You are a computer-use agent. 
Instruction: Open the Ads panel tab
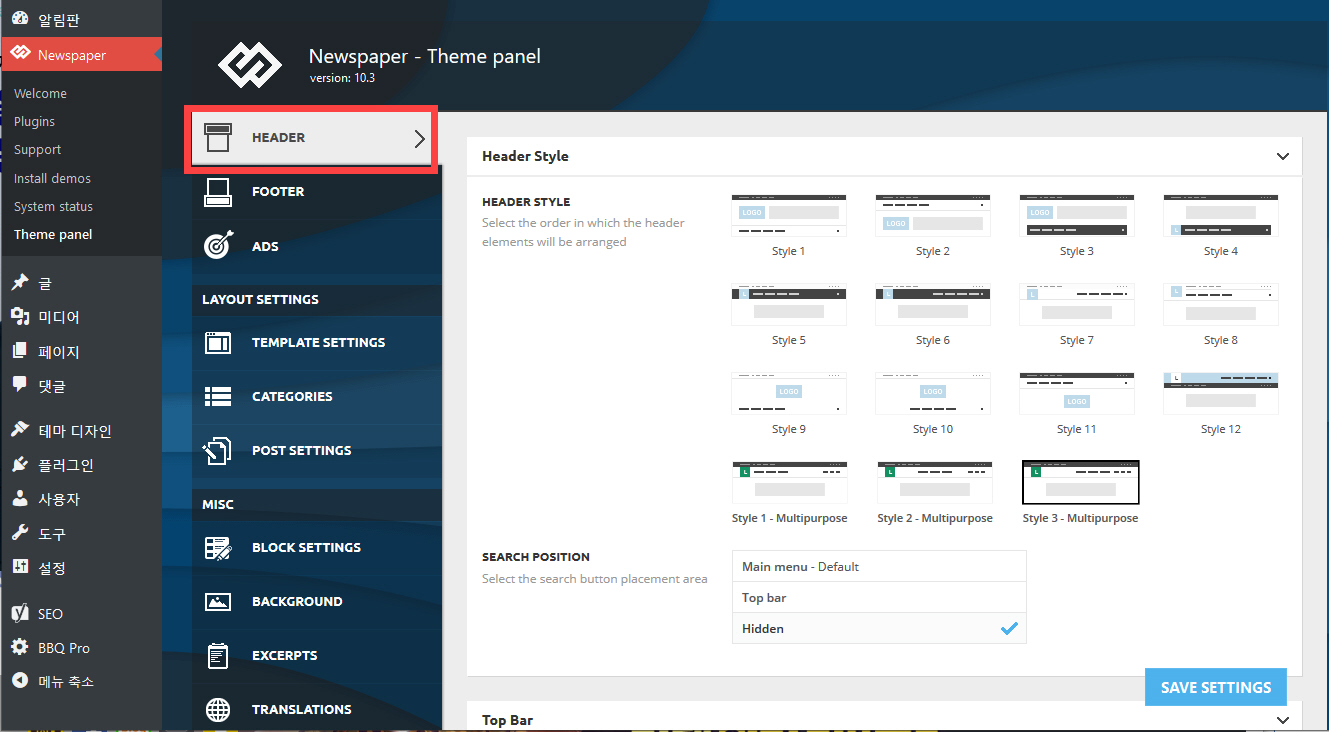tap(317, 246)
